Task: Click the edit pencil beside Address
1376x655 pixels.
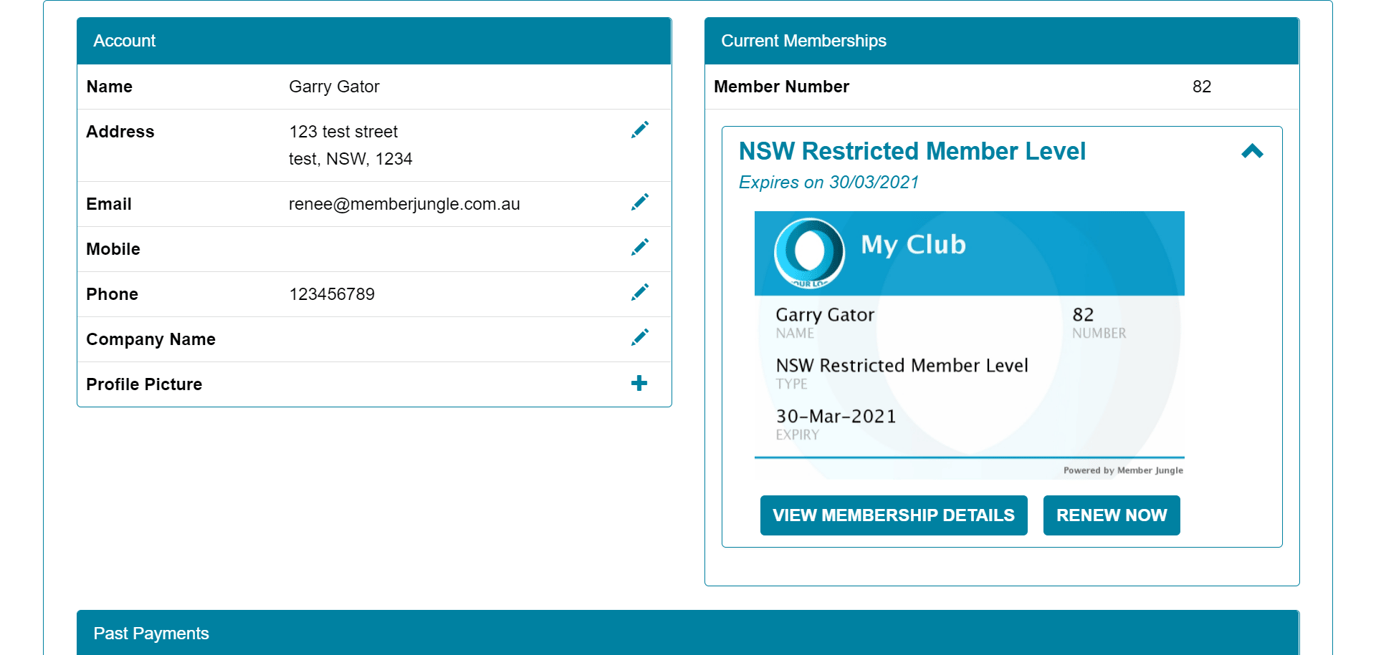Action: 640,129
